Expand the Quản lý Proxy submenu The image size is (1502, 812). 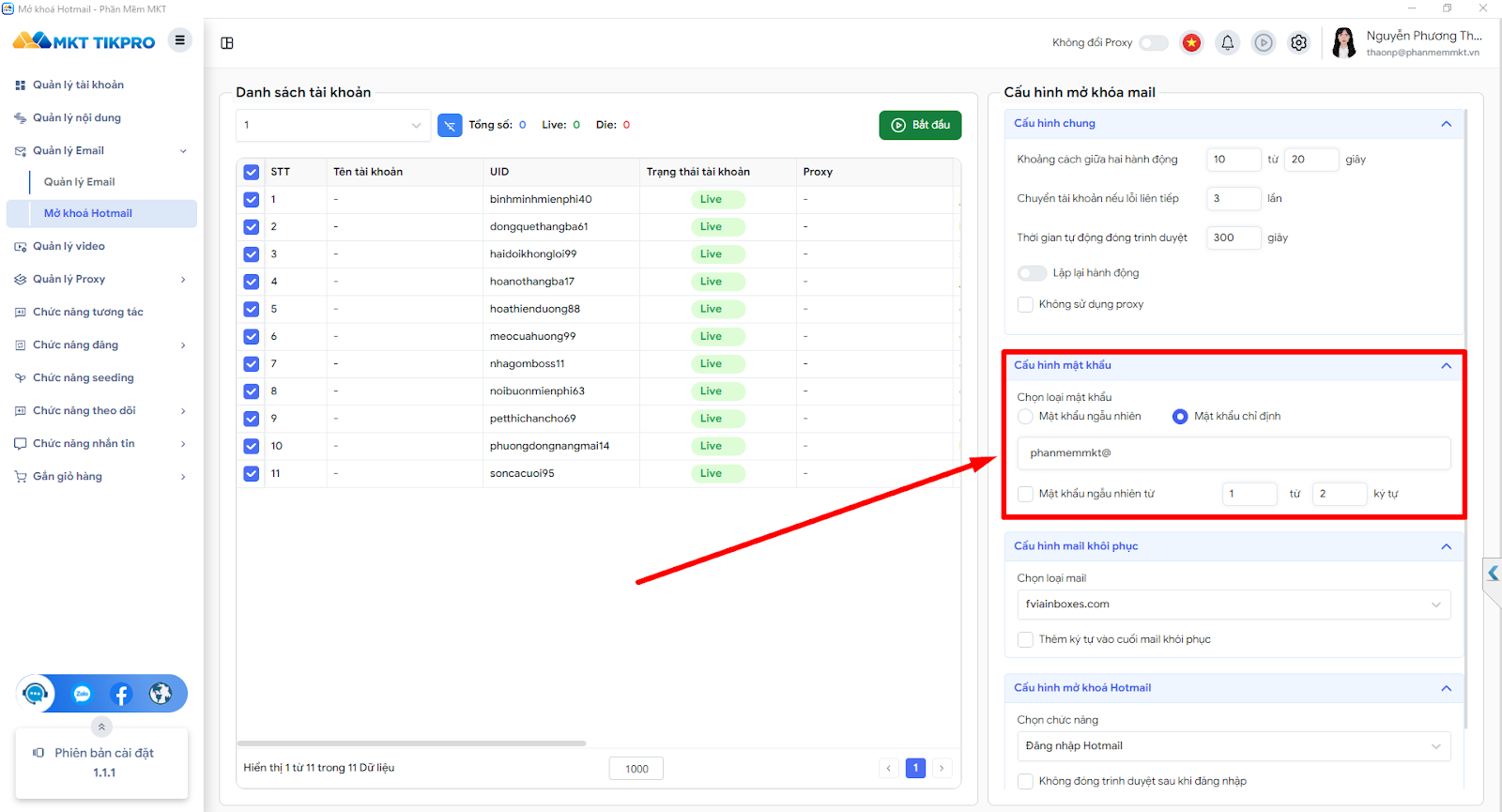click(x=183, y=280)
